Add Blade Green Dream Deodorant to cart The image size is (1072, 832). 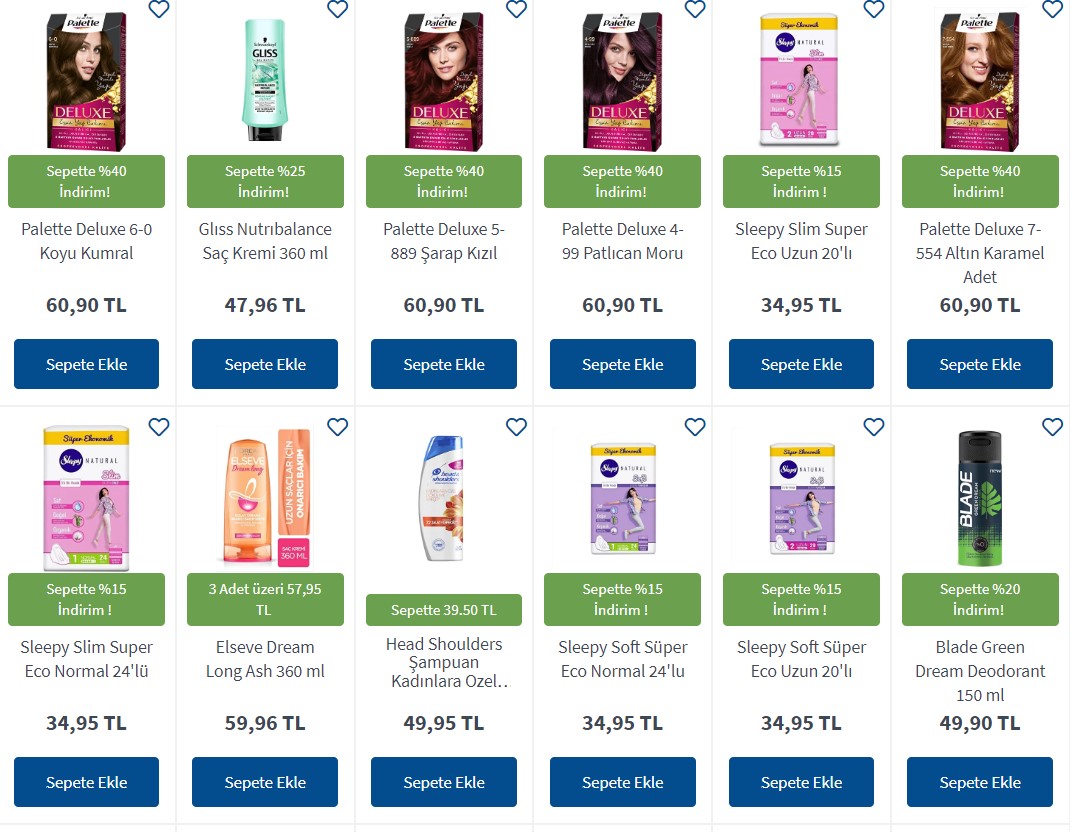coord(980,782)
